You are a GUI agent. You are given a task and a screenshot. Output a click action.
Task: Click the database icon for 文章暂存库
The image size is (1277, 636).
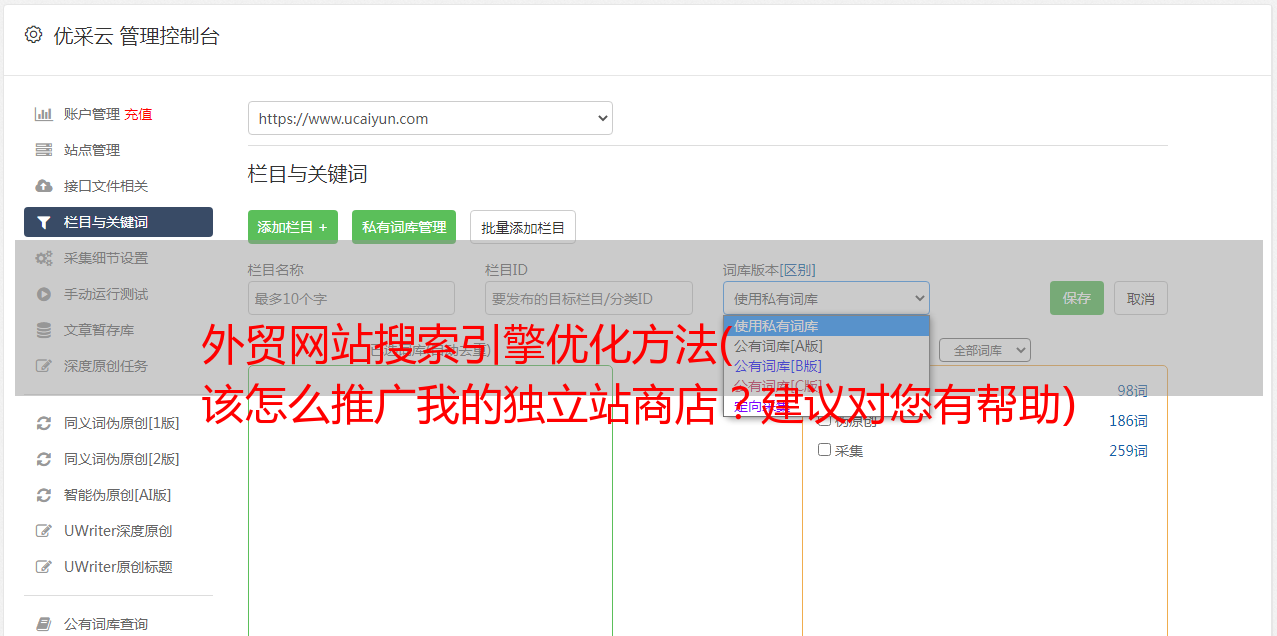tap(44, 330)
